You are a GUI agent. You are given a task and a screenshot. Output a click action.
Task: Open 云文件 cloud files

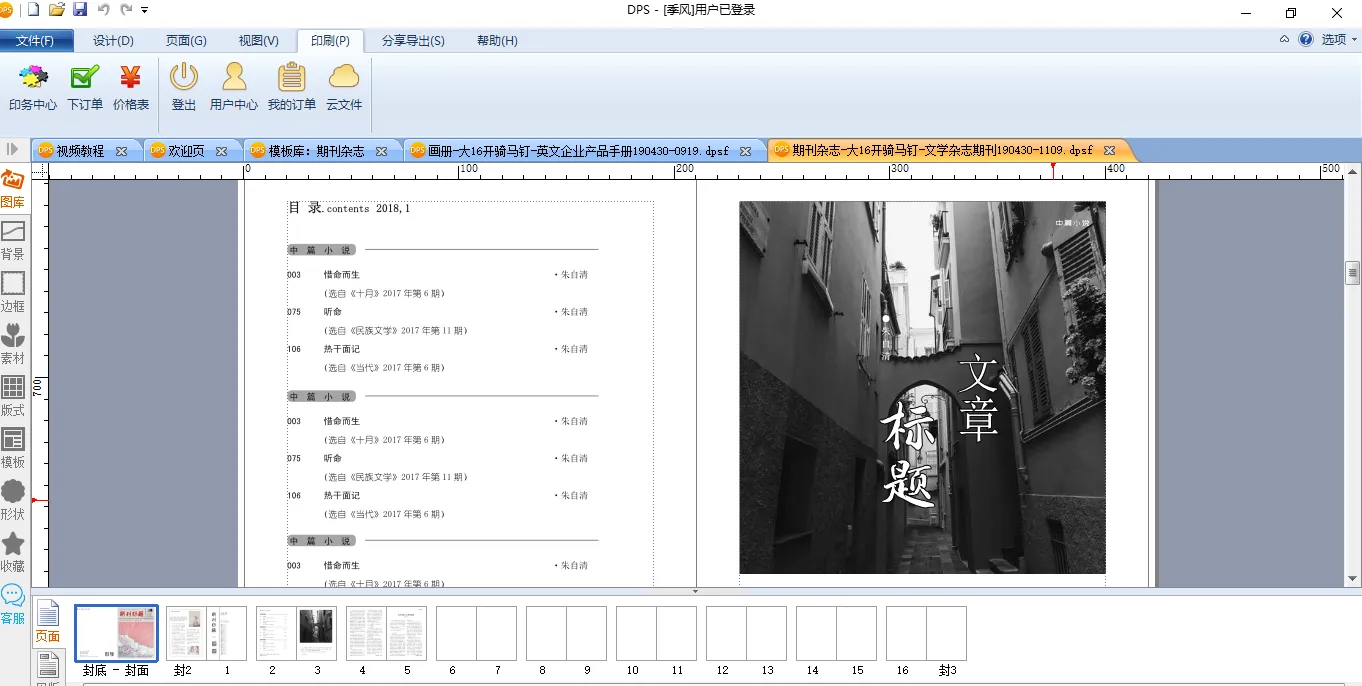[344, 87]
